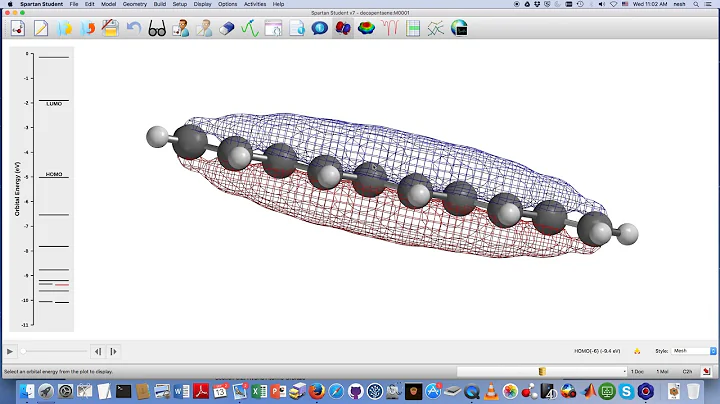Open Skype from the Dock
The width and height of the screenshot is (720, 404).
click(x=626, y=391)
